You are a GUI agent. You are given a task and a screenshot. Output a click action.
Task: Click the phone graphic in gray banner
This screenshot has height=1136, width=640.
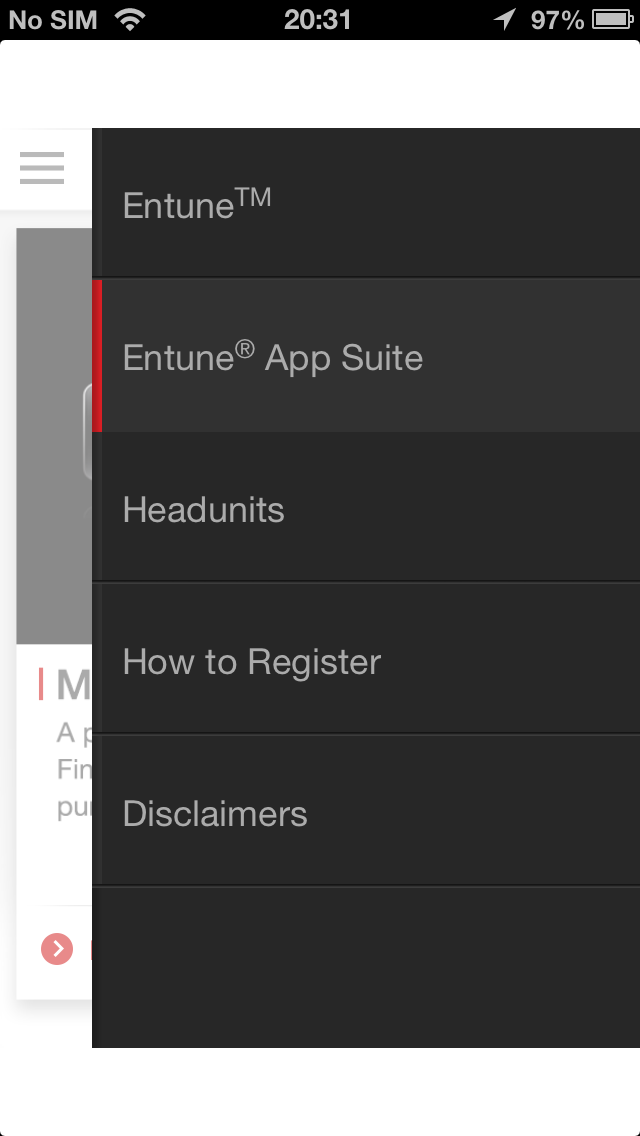87,433
